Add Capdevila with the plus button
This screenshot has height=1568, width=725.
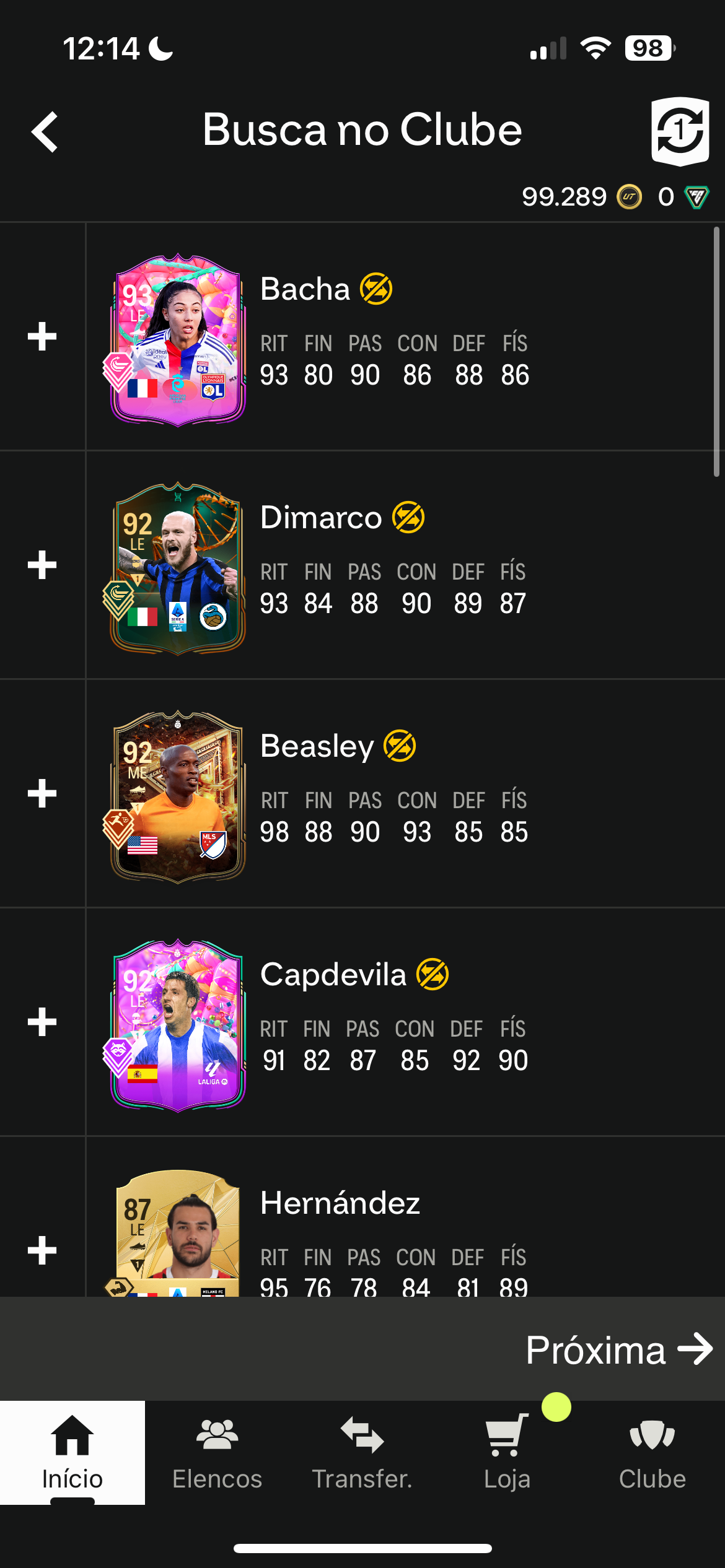(42, 1022)
